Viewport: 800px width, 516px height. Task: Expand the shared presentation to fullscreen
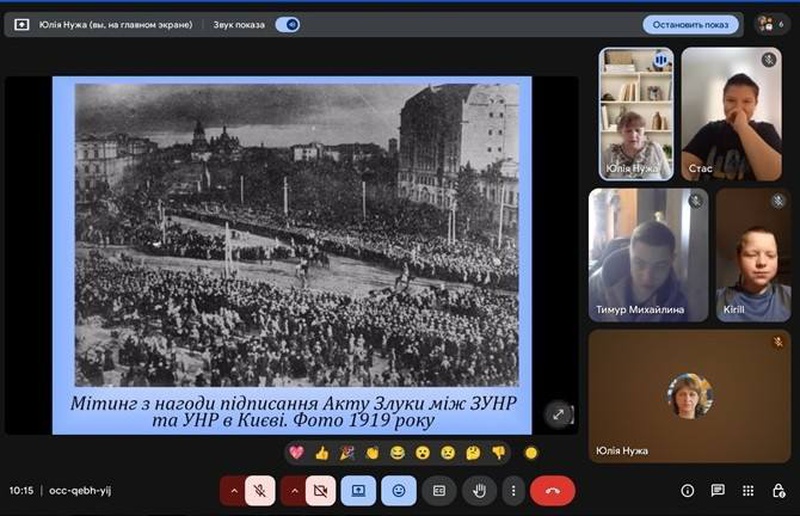(558, 414)
